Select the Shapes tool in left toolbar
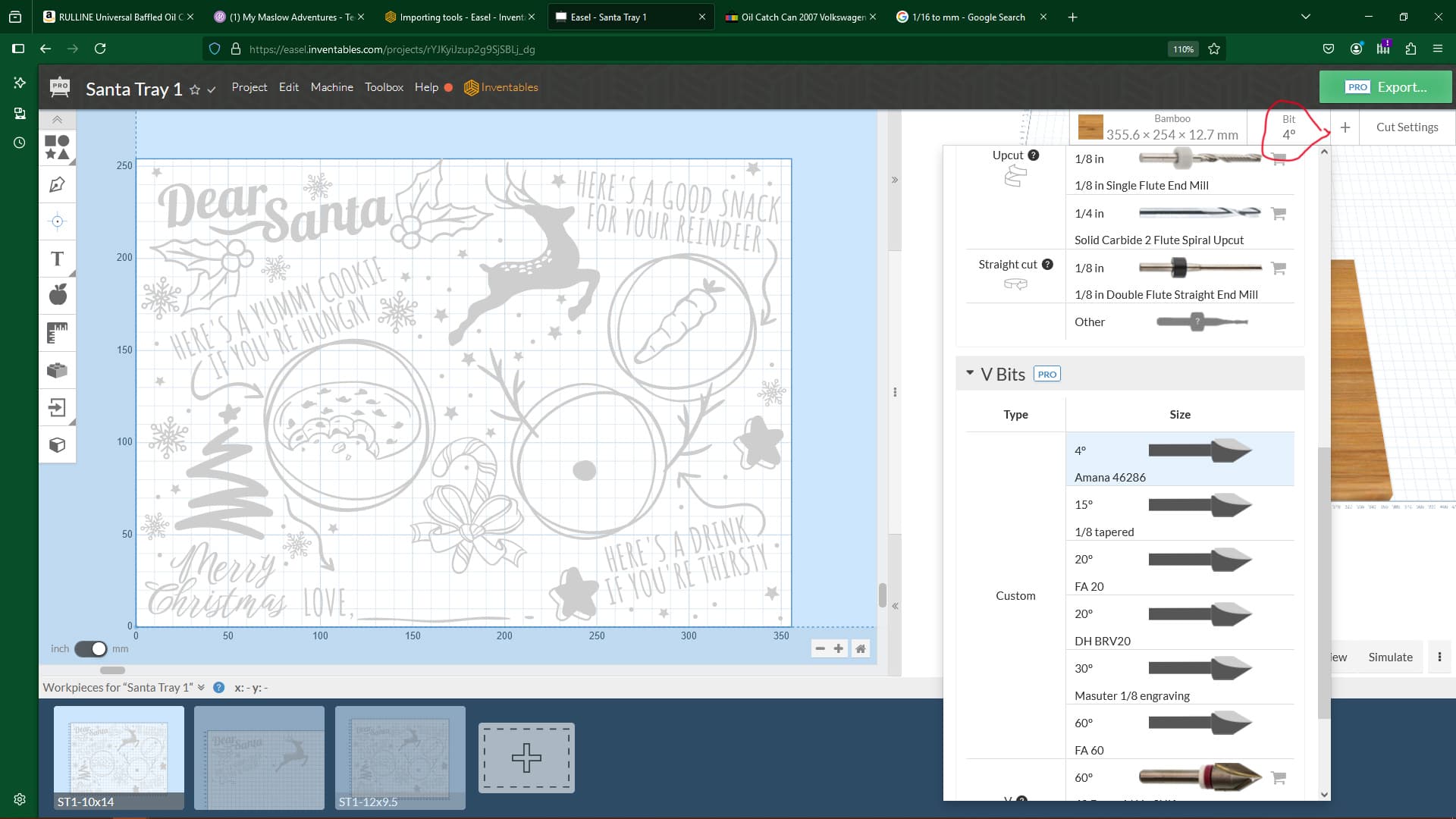 tap(57, 147)
